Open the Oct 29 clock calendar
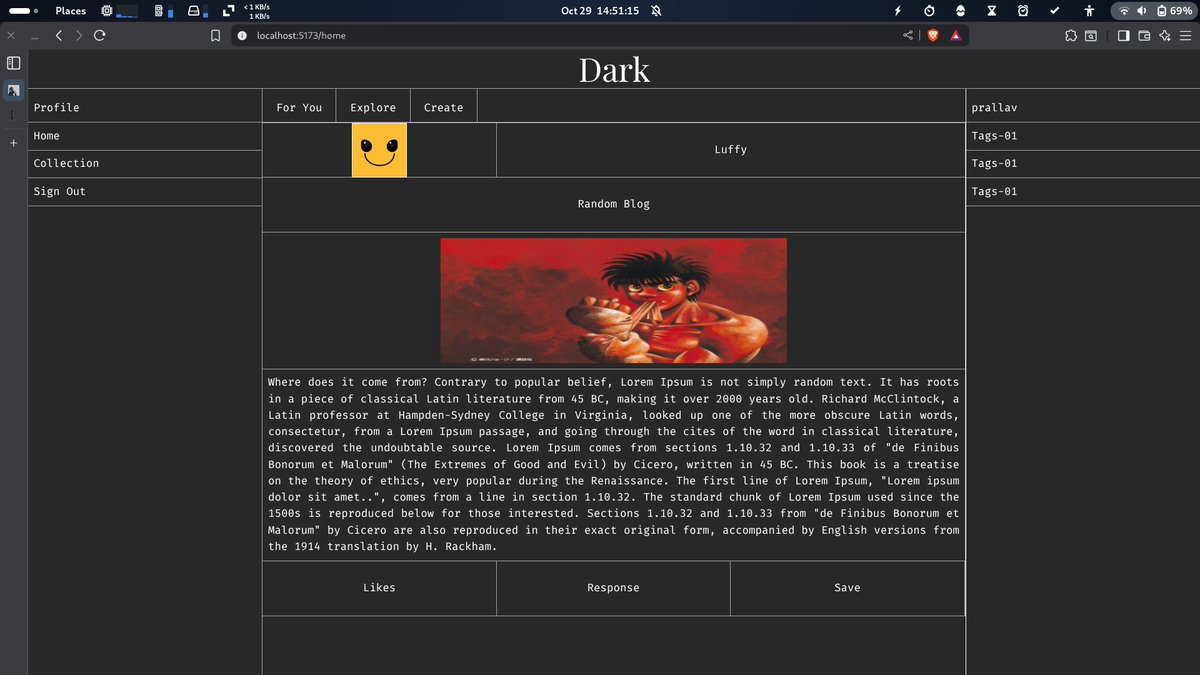 tap(600, 11)
